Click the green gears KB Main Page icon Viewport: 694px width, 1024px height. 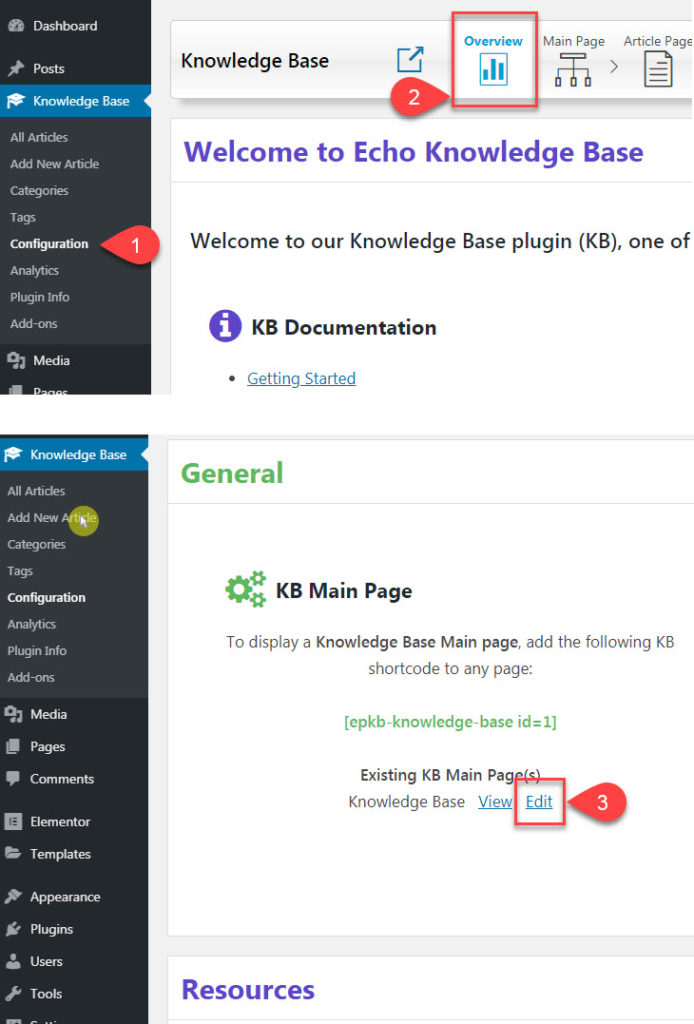coord(245,589)
